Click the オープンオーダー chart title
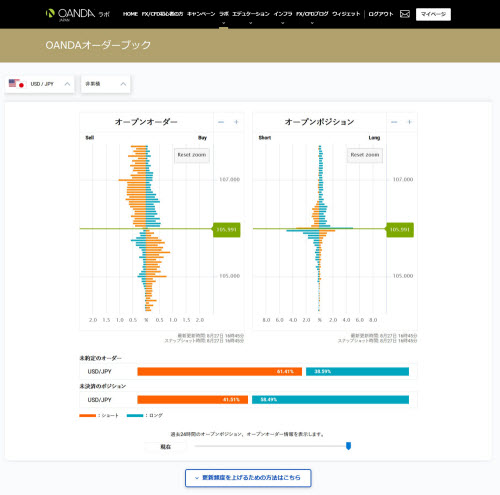This screenshot has width=500, height=495. pos(146,122)
